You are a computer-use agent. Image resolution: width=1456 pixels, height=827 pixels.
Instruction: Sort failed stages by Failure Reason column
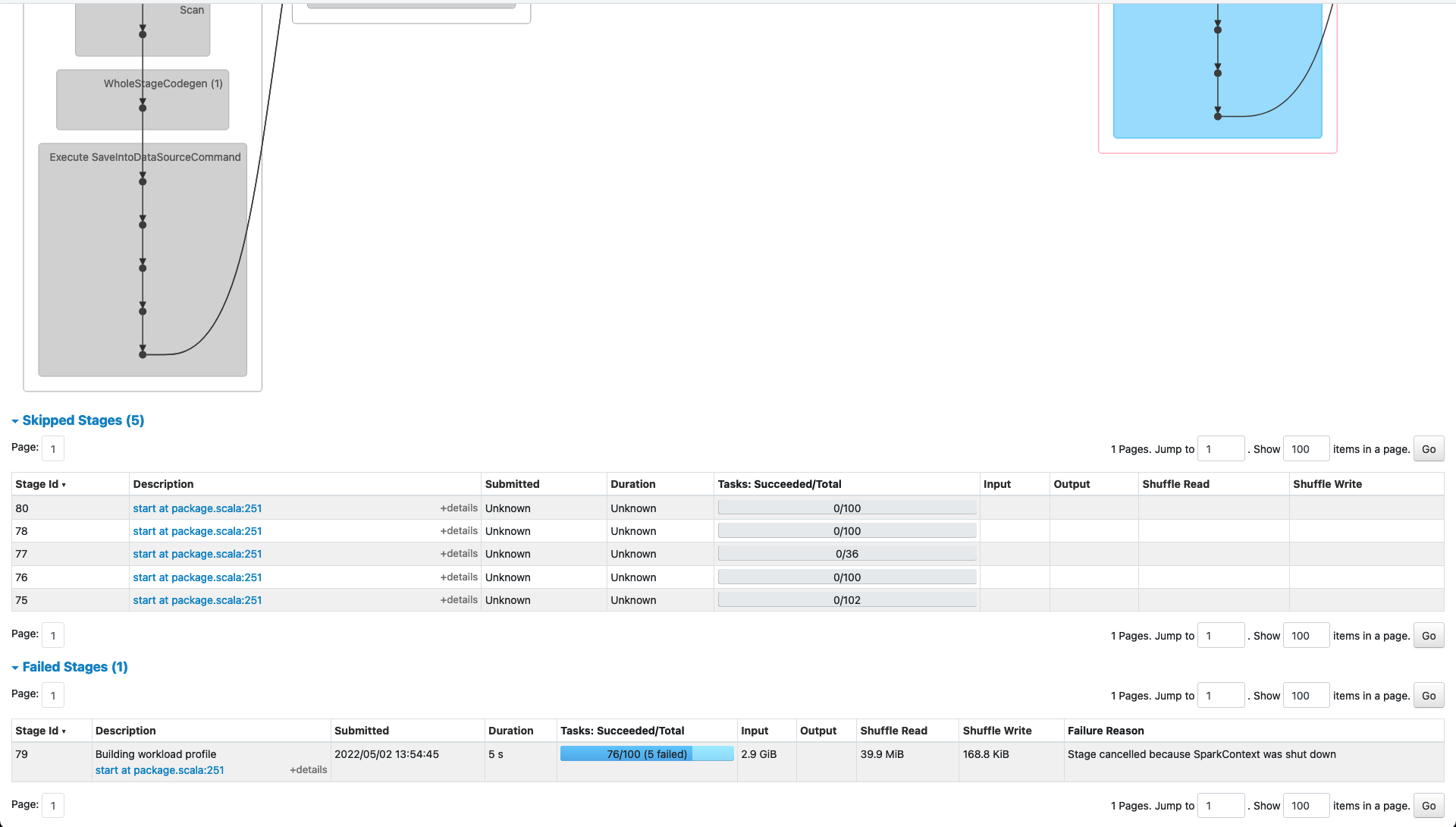tap(1105, 731)
